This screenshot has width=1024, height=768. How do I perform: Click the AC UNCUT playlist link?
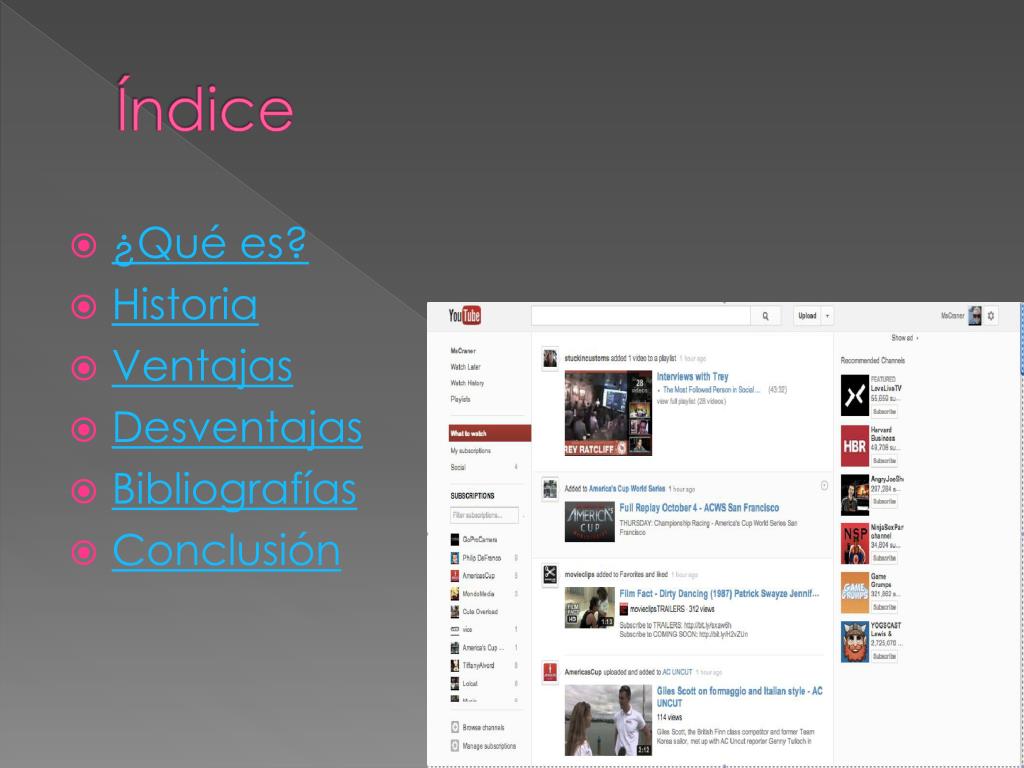click(677, 672)
